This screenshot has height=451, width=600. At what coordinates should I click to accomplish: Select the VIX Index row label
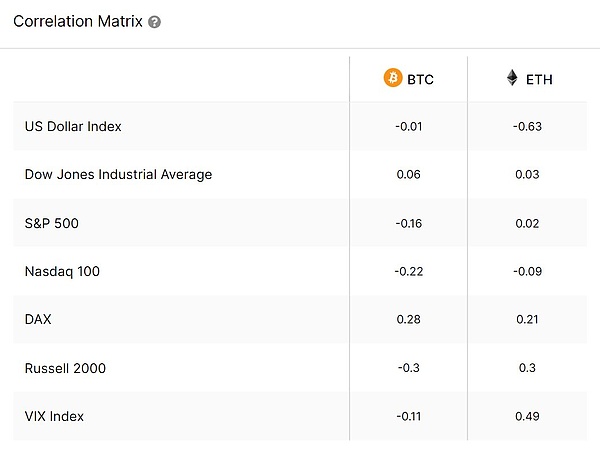point(54,416)
